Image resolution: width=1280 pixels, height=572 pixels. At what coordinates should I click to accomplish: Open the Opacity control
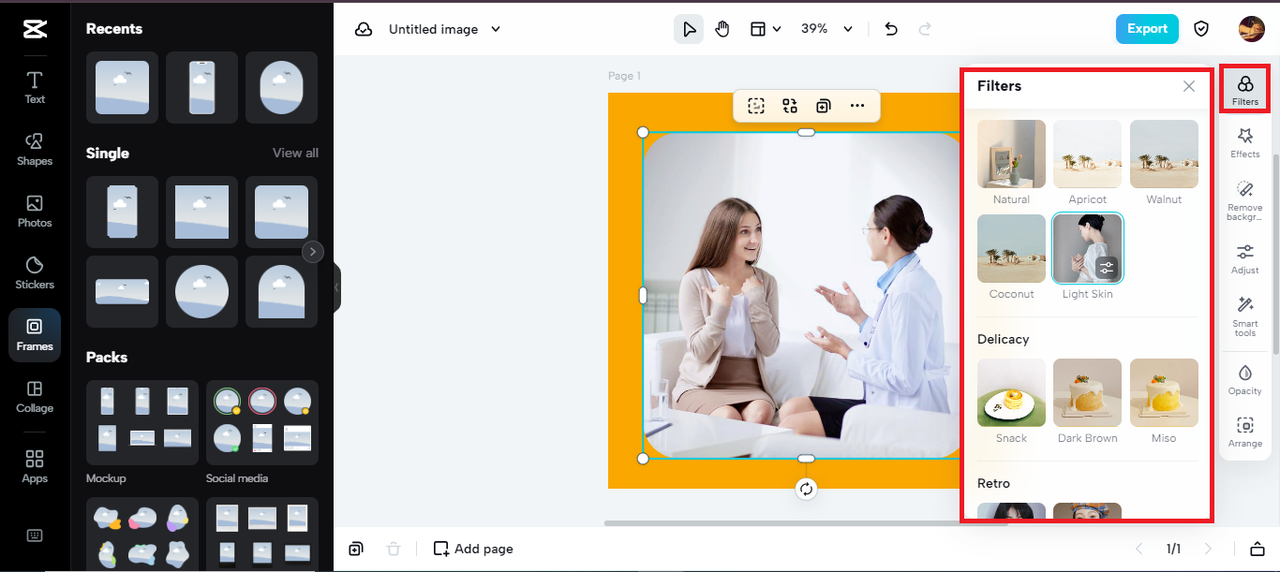(1245, 380)
